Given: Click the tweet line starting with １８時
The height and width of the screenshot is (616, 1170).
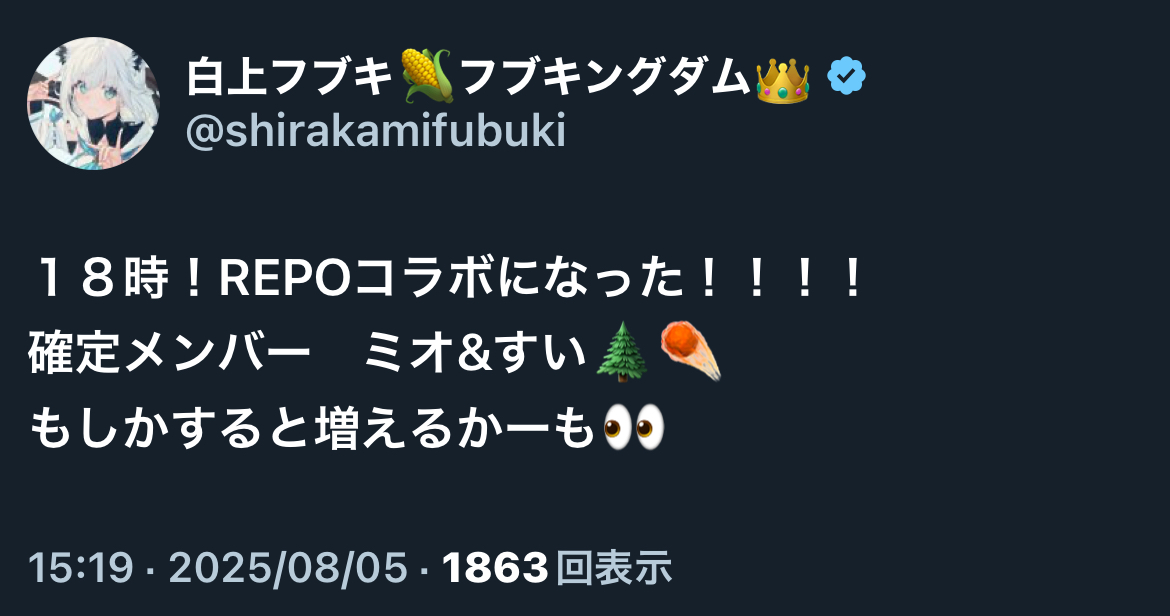Looking at the screenshot, I should pos(447,280).
